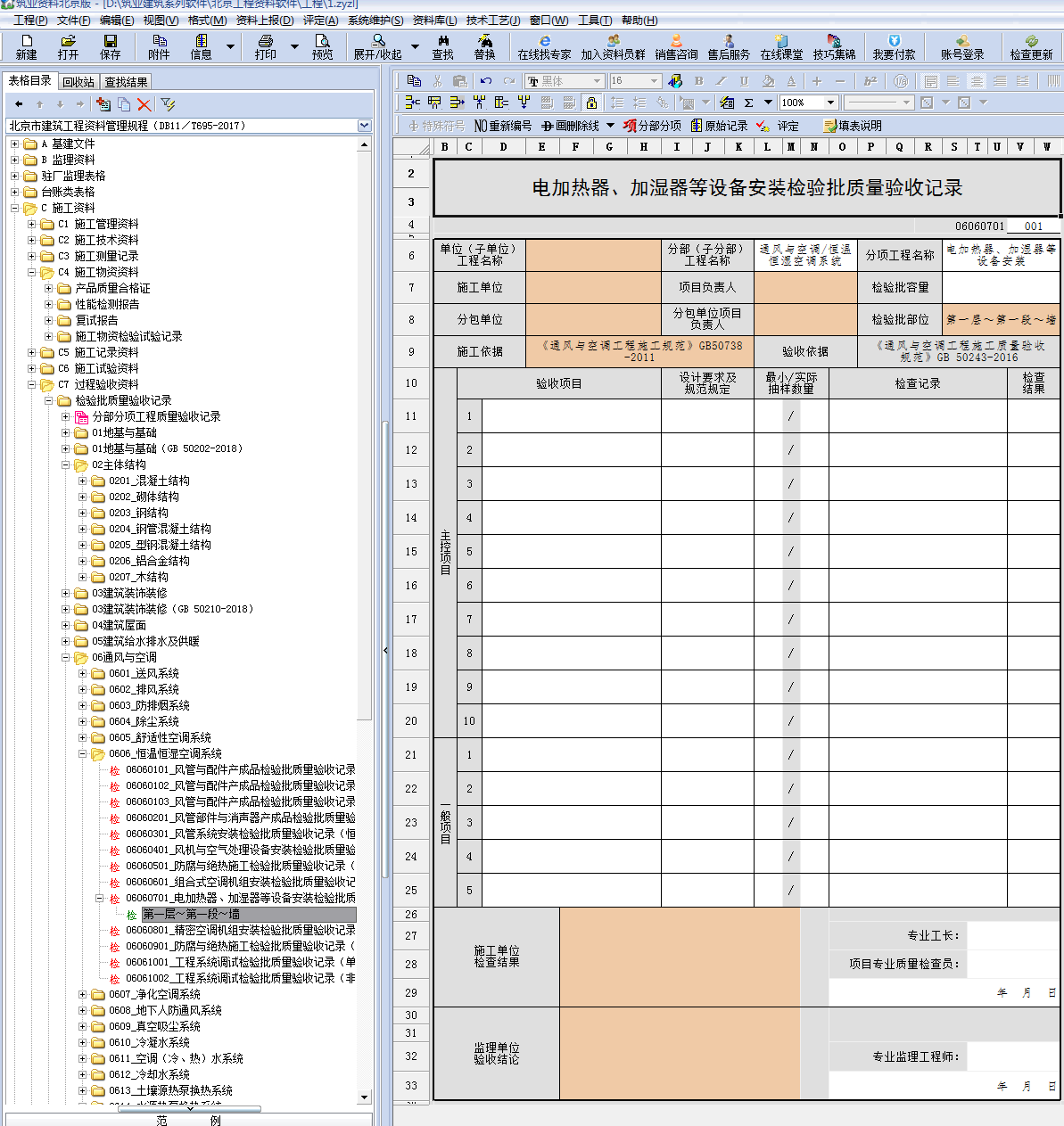This screenshot has height=1126, width=1064.
Task: Click the underlined A text color icon
Action: coord(791,80)
